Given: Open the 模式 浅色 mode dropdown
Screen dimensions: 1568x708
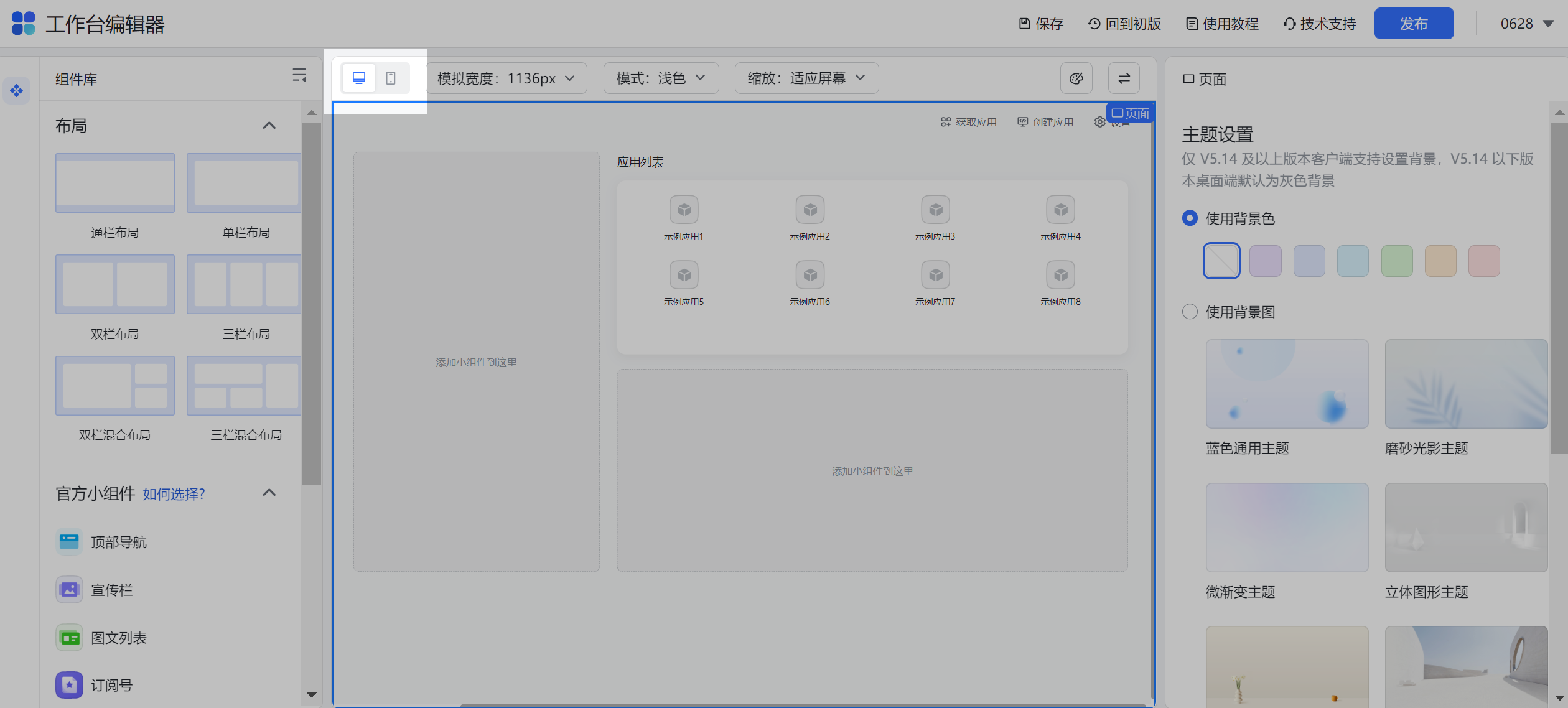Looking at the screenshot, I should pyautogui.click(x=661, y=78).
